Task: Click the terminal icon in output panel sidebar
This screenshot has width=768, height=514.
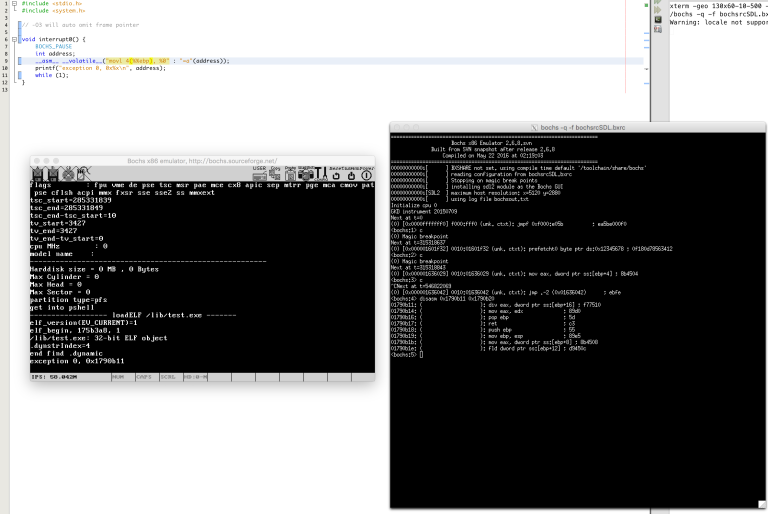Action: (x=658, y=20)
